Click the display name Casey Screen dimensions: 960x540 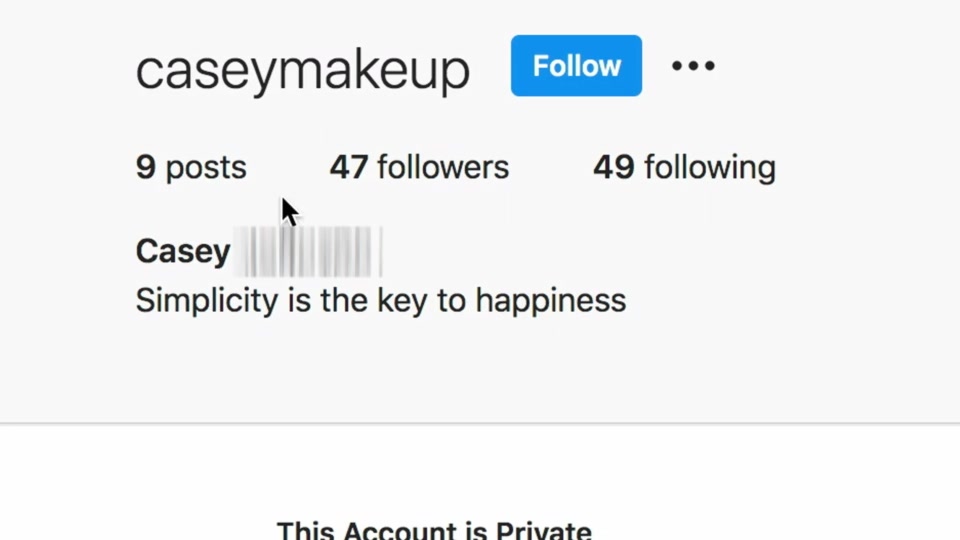tap(183, 251)
